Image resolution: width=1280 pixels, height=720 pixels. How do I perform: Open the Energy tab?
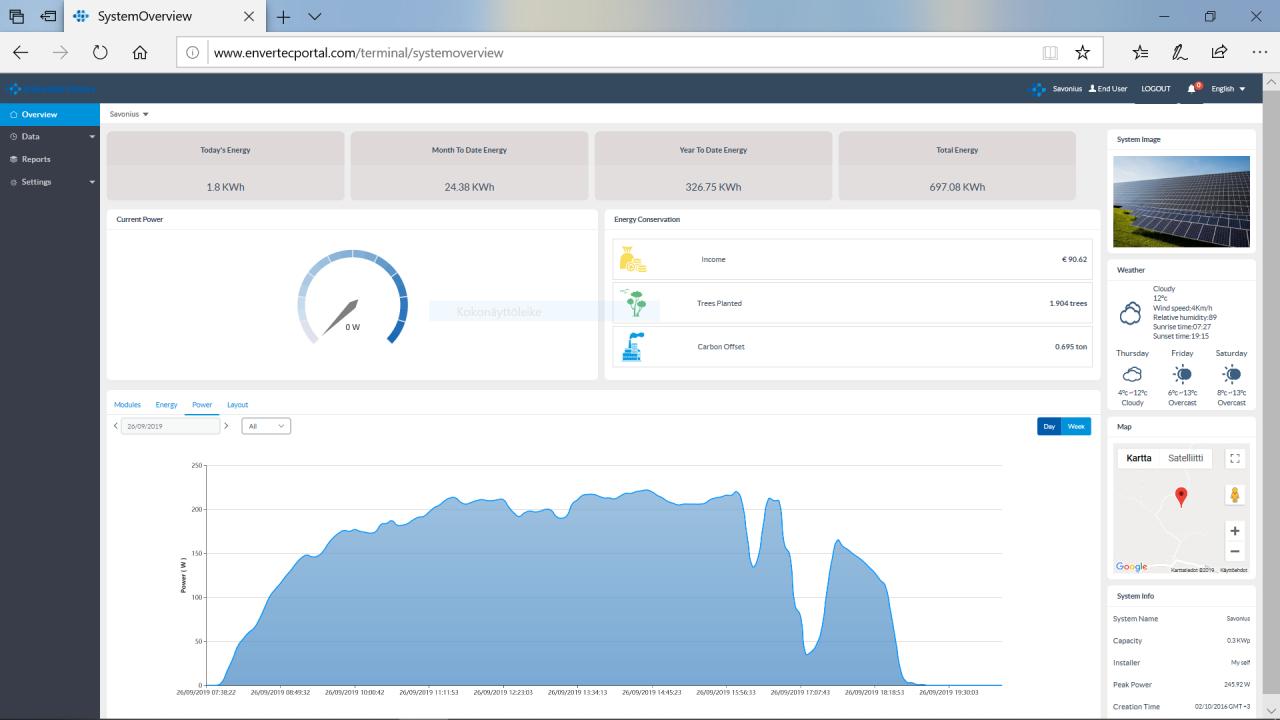[x=166, y=405]
